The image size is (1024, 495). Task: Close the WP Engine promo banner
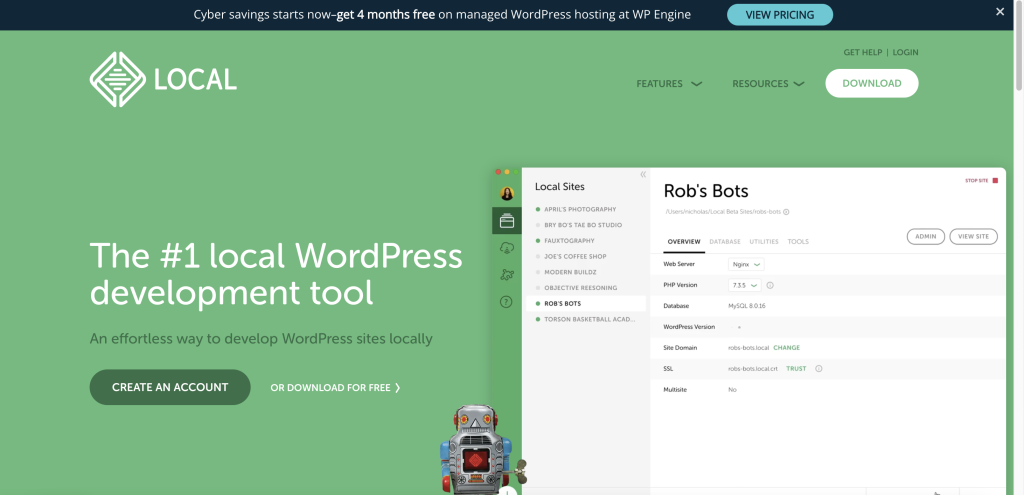(1000, 12)
